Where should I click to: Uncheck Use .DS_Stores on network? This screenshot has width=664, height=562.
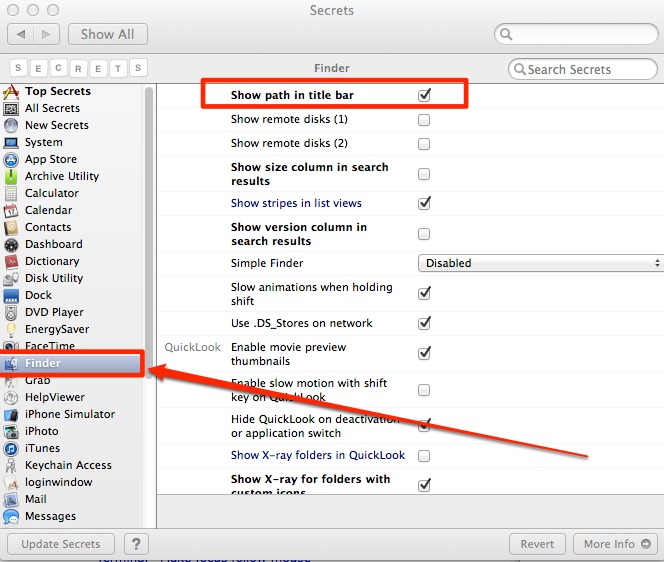point(424,323)
